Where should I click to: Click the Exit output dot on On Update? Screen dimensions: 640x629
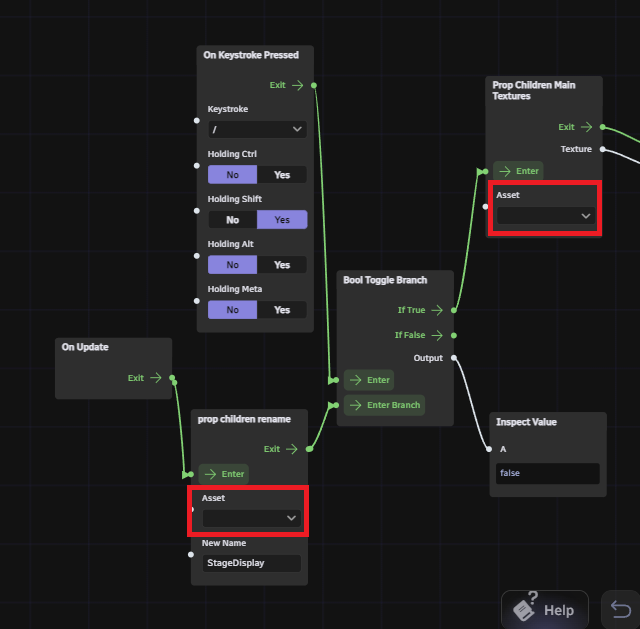pyautogui.click(x=172, y=378)
